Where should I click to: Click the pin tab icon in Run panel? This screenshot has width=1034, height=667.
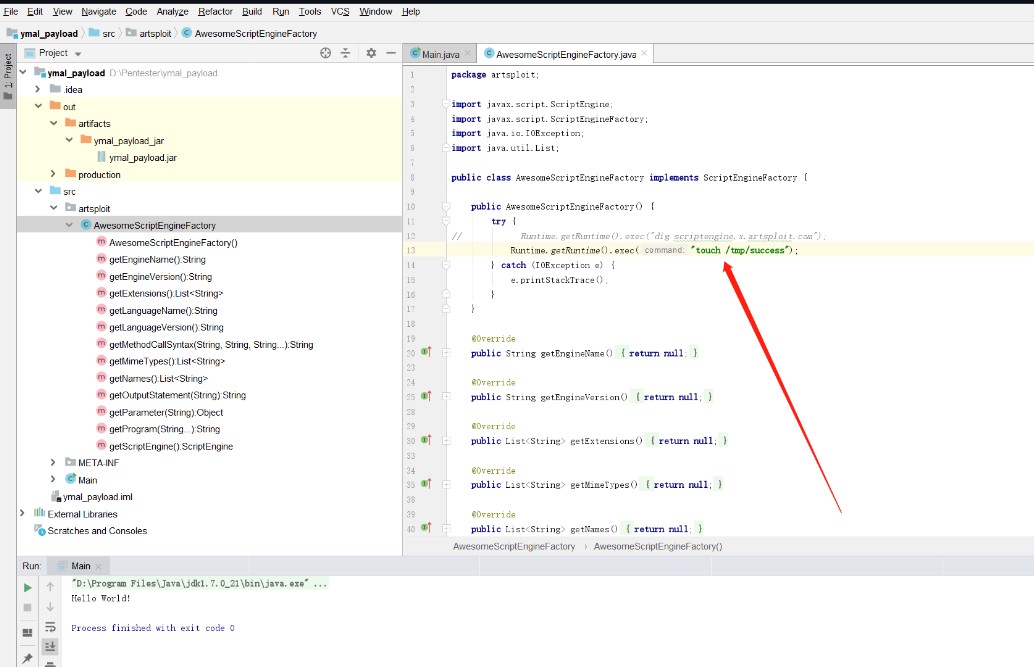28,658
